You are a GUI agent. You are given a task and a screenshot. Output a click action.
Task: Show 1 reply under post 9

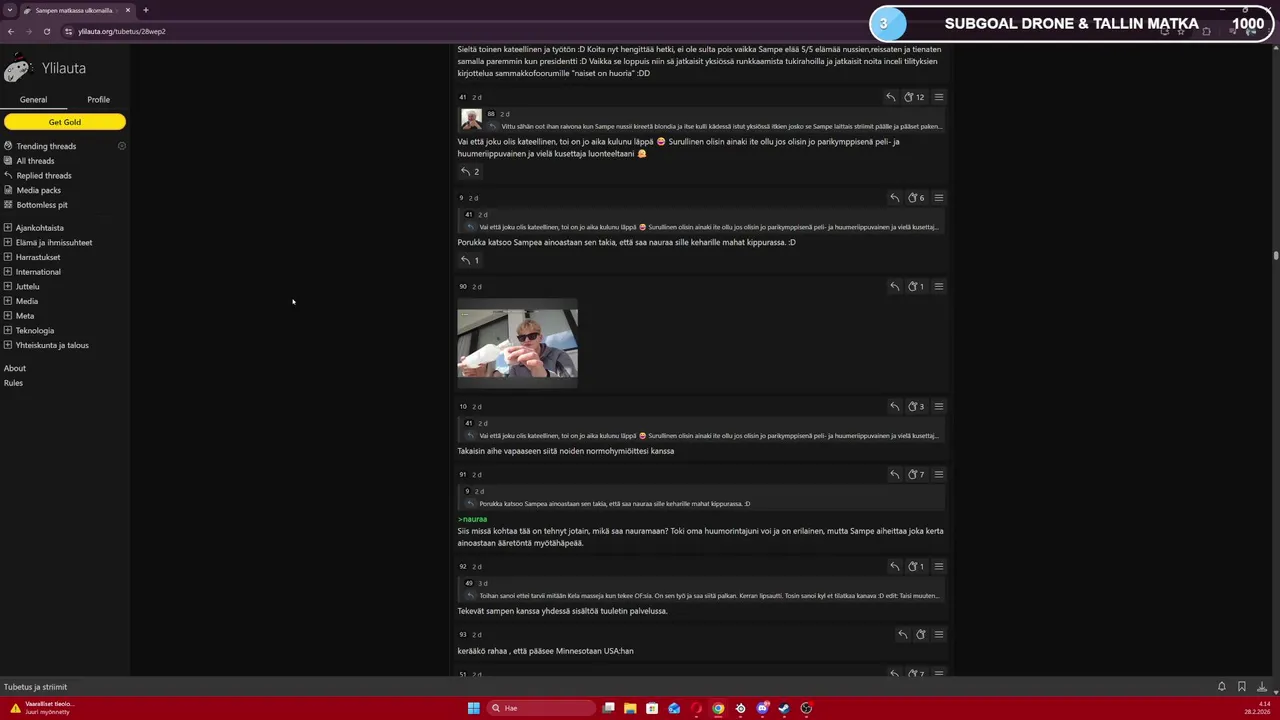(469, 261)
